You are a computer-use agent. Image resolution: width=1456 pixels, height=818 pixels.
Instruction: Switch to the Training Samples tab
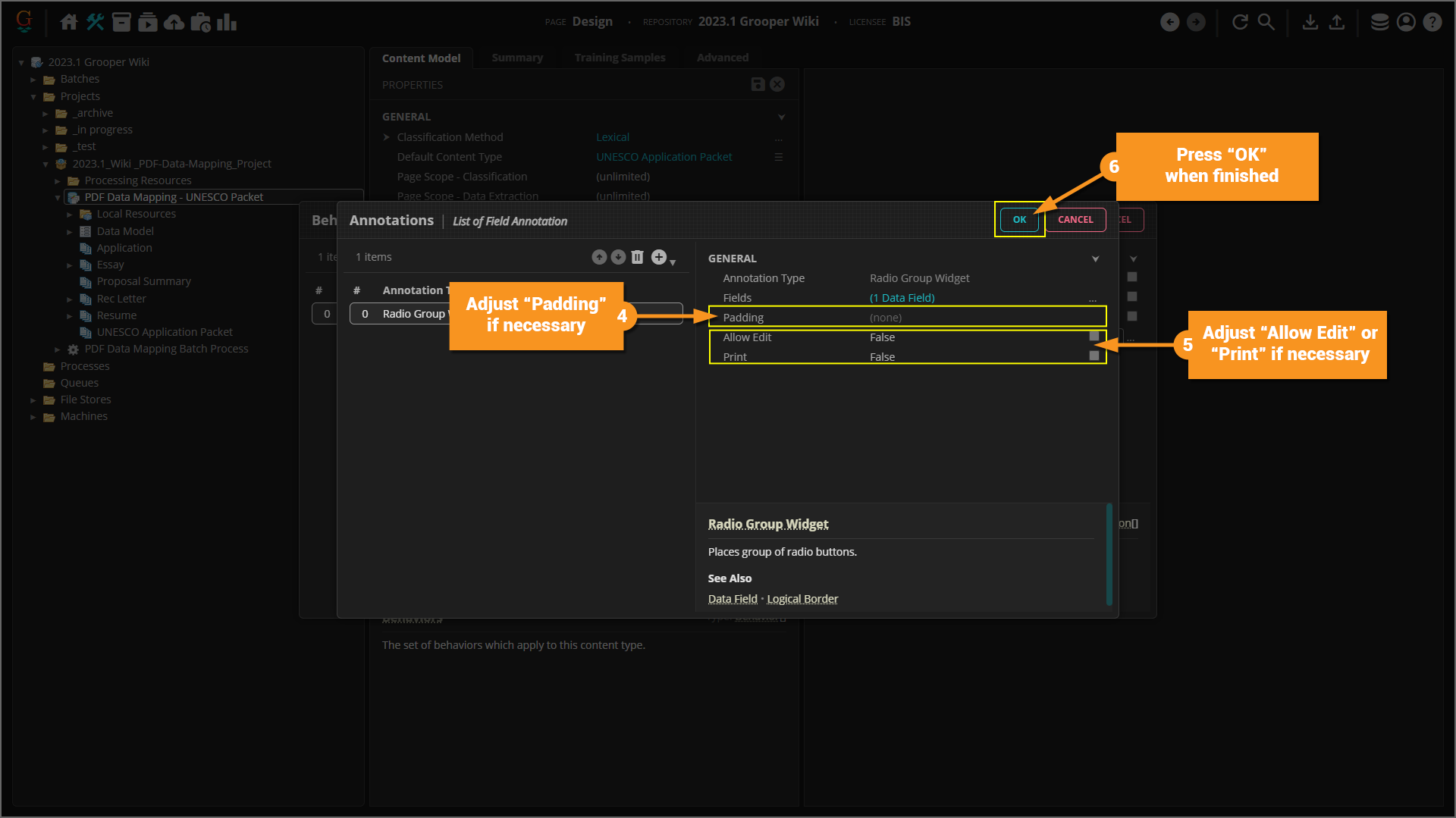click(620, 58)
